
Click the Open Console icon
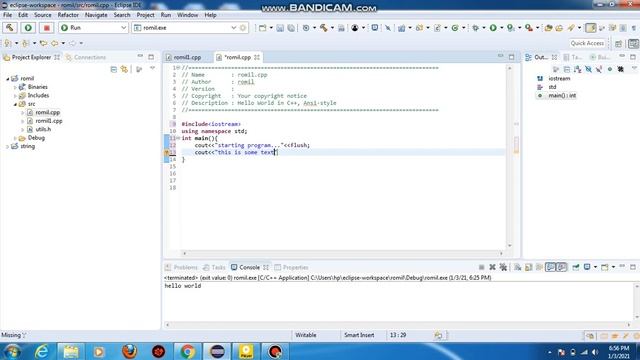pos(604,267)
